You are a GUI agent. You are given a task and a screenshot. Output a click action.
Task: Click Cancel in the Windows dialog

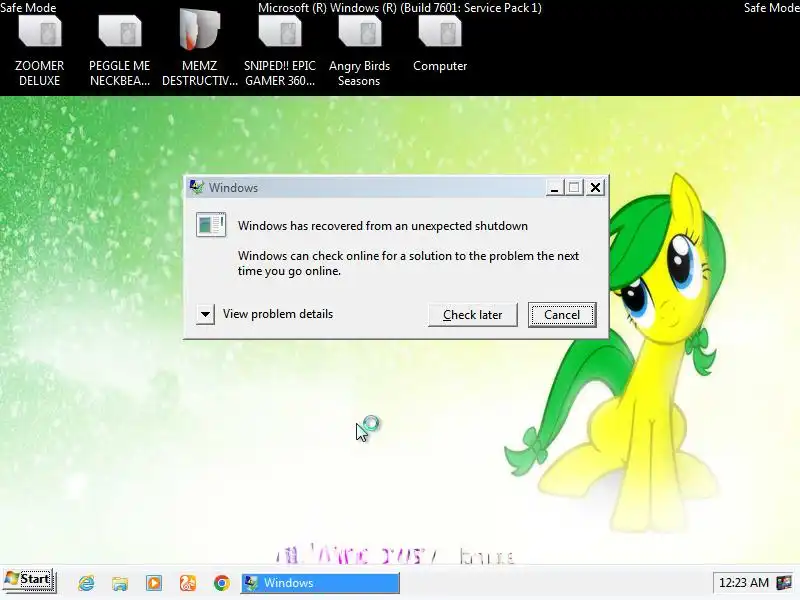(x=562, y=315)
